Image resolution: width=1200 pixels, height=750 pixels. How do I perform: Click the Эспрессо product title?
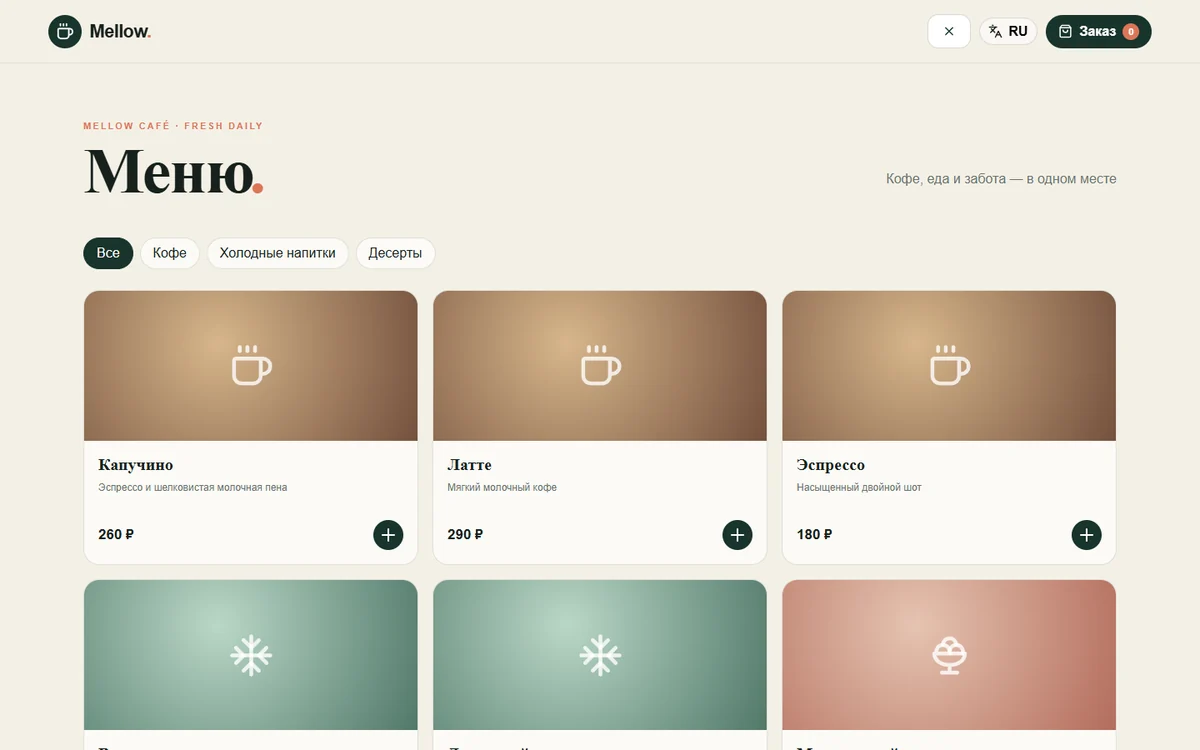coord(831,465)
